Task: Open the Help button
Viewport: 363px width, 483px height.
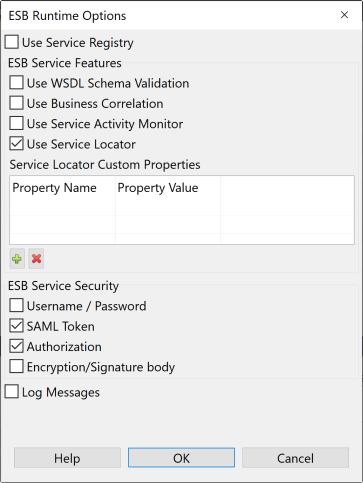Action: [x=67, y=458]
